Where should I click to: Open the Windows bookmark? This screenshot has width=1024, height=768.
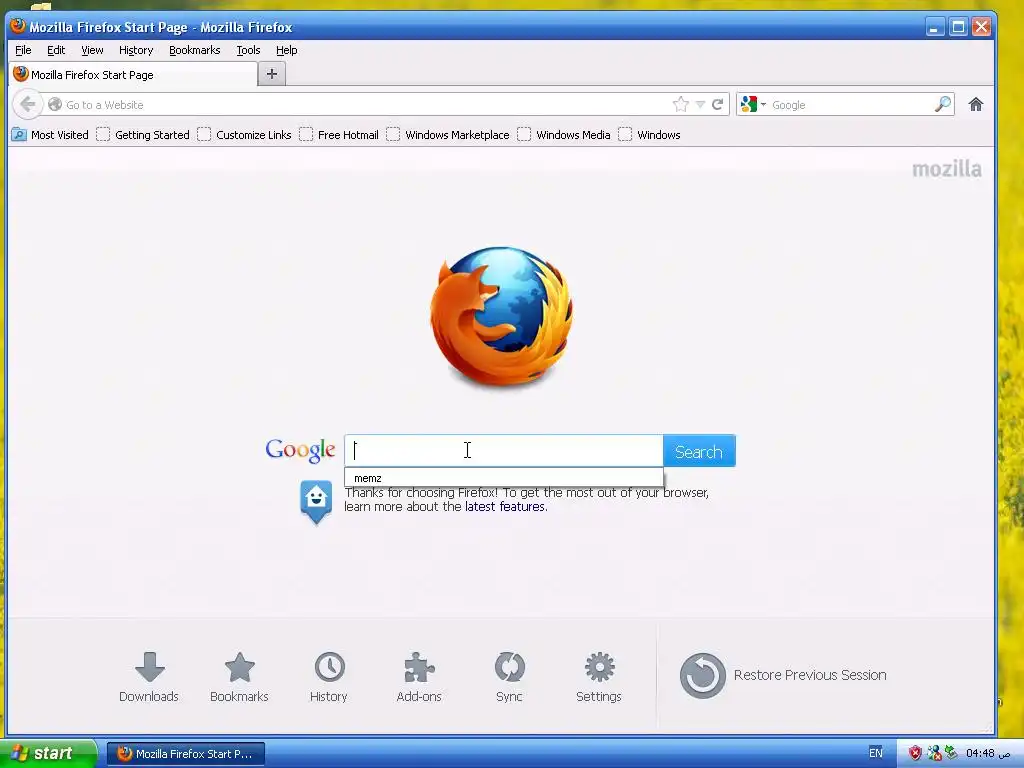(x=650, y=135)
